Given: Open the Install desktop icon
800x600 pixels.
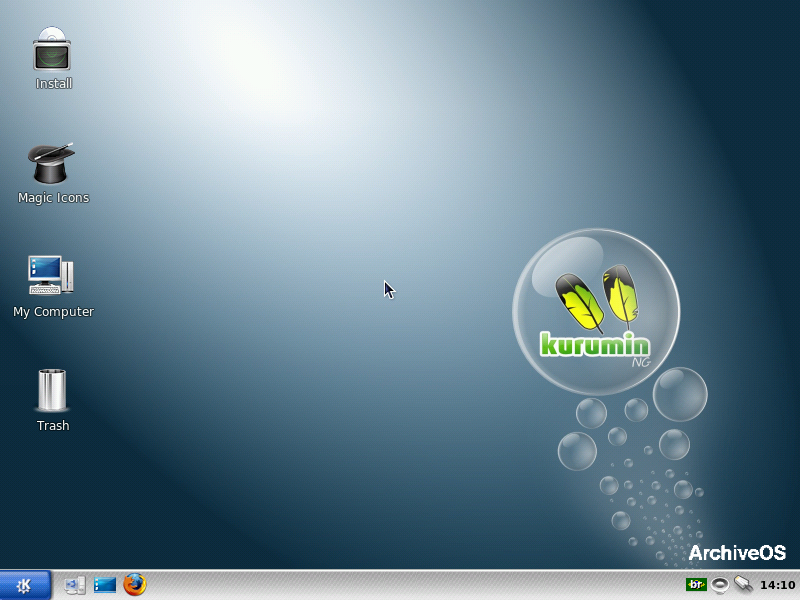Looking at the screenshot, I should pos(52,48).
